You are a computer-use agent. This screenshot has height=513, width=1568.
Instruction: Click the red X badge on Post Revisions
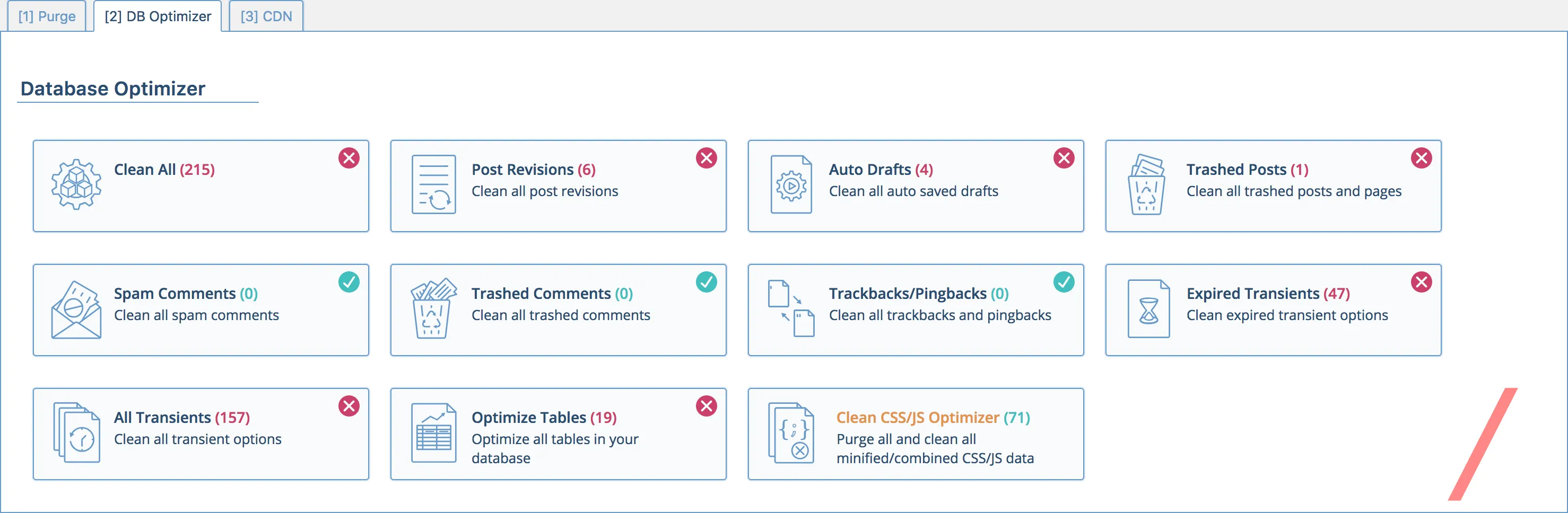tap(707, 158)
